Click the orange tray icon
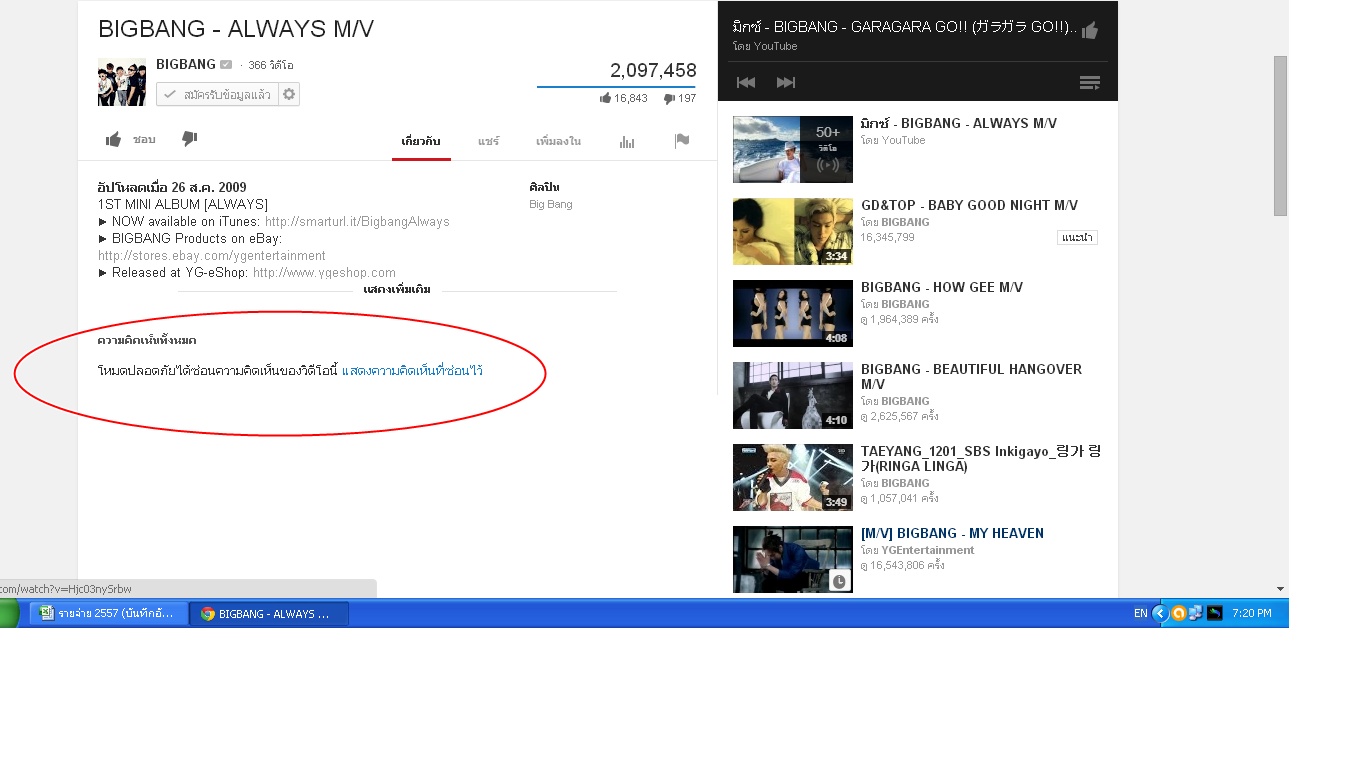This screenshot has width=1366, height=768. pyautogui.click(x=1179, y=614)
